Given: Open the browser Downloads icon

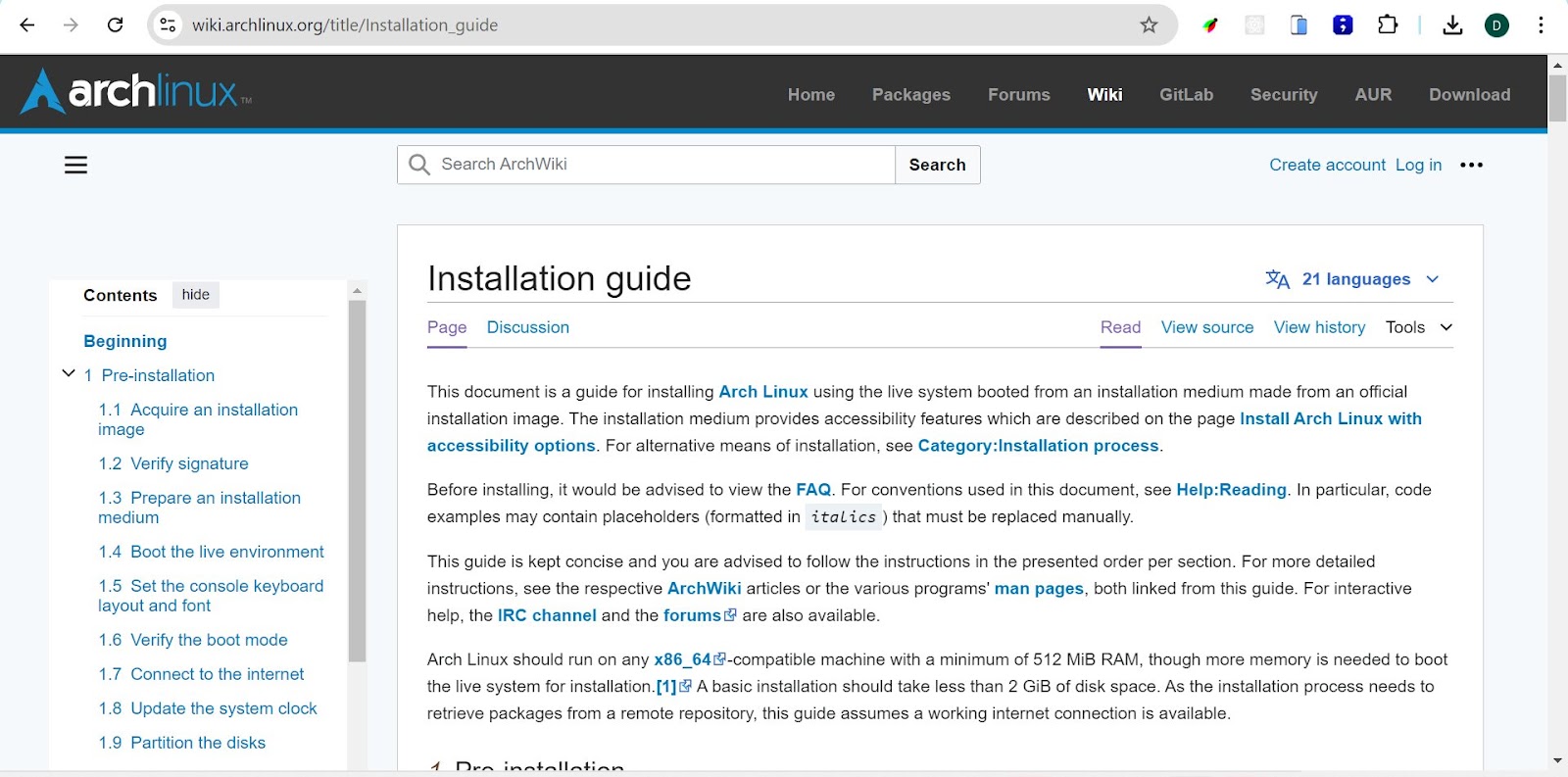Looking at the screenshot, I should (1452, 25).
